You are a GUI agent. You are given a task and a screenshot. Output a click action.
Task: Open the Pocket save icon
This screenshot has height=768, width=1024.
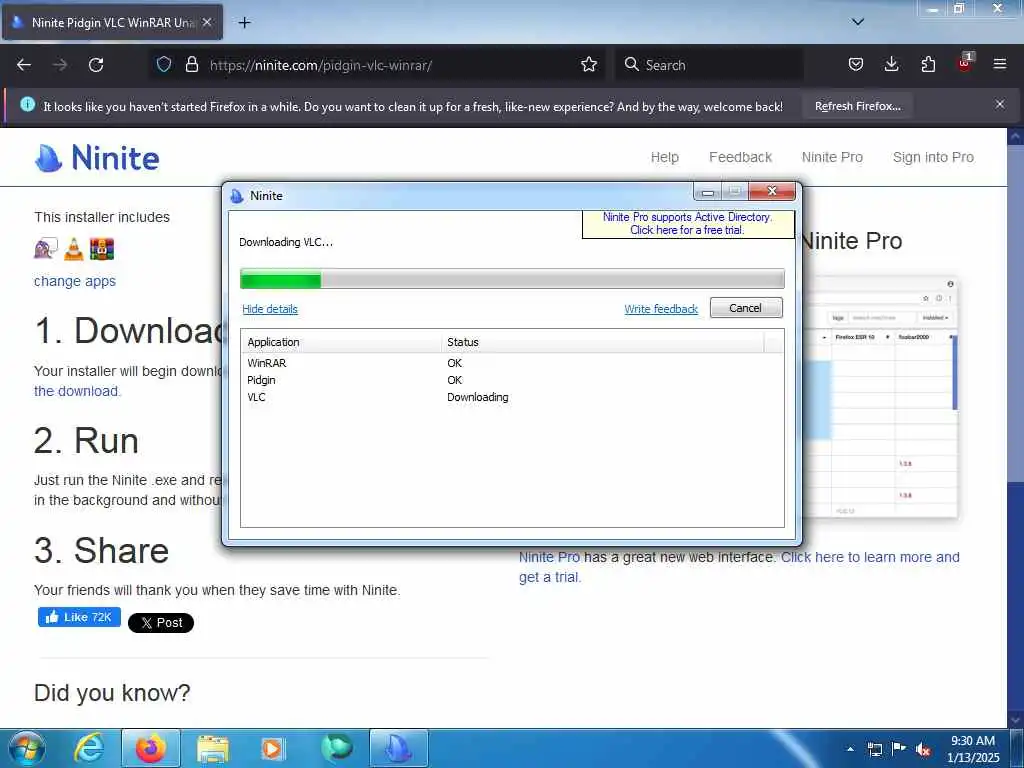click(x=856, y=64)
